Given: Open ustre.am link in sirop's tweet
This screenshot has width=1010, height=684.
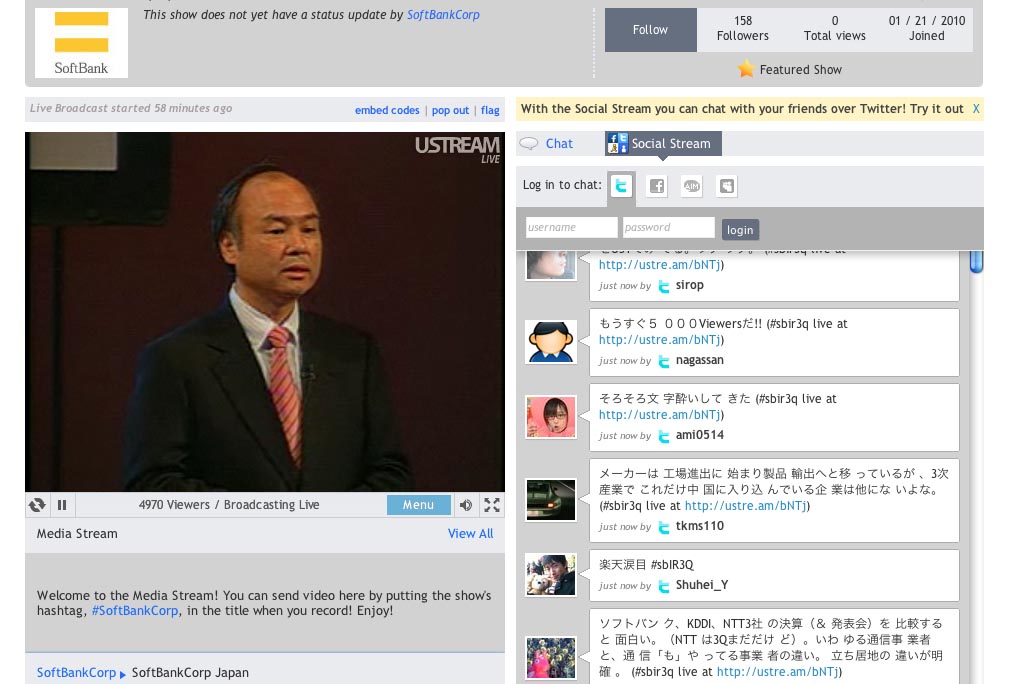Looking at the screenshot, I should pyautogui.click(x=660, y=265).
